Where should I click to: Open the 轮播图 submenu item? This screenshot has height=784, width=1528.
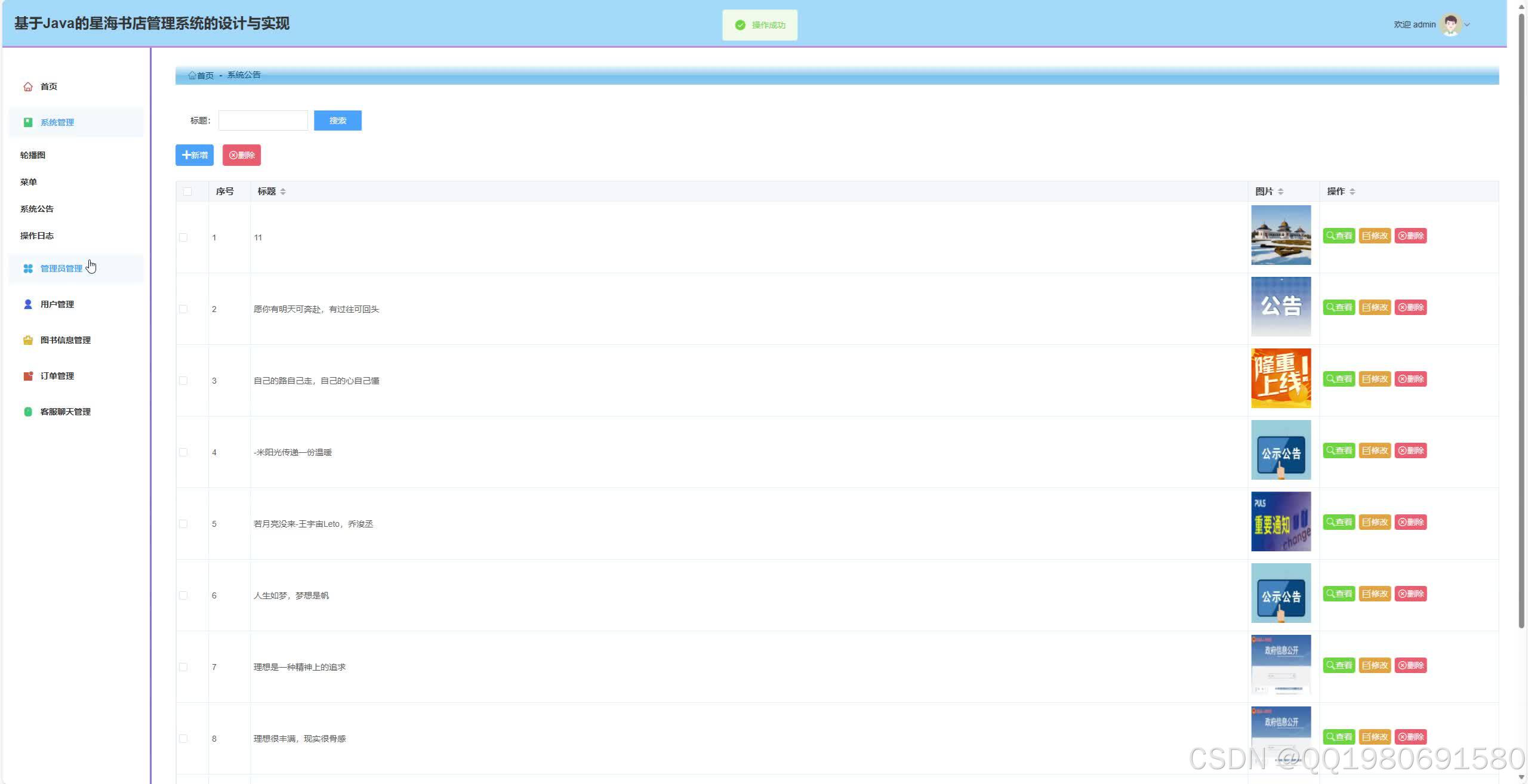point(33,155)
